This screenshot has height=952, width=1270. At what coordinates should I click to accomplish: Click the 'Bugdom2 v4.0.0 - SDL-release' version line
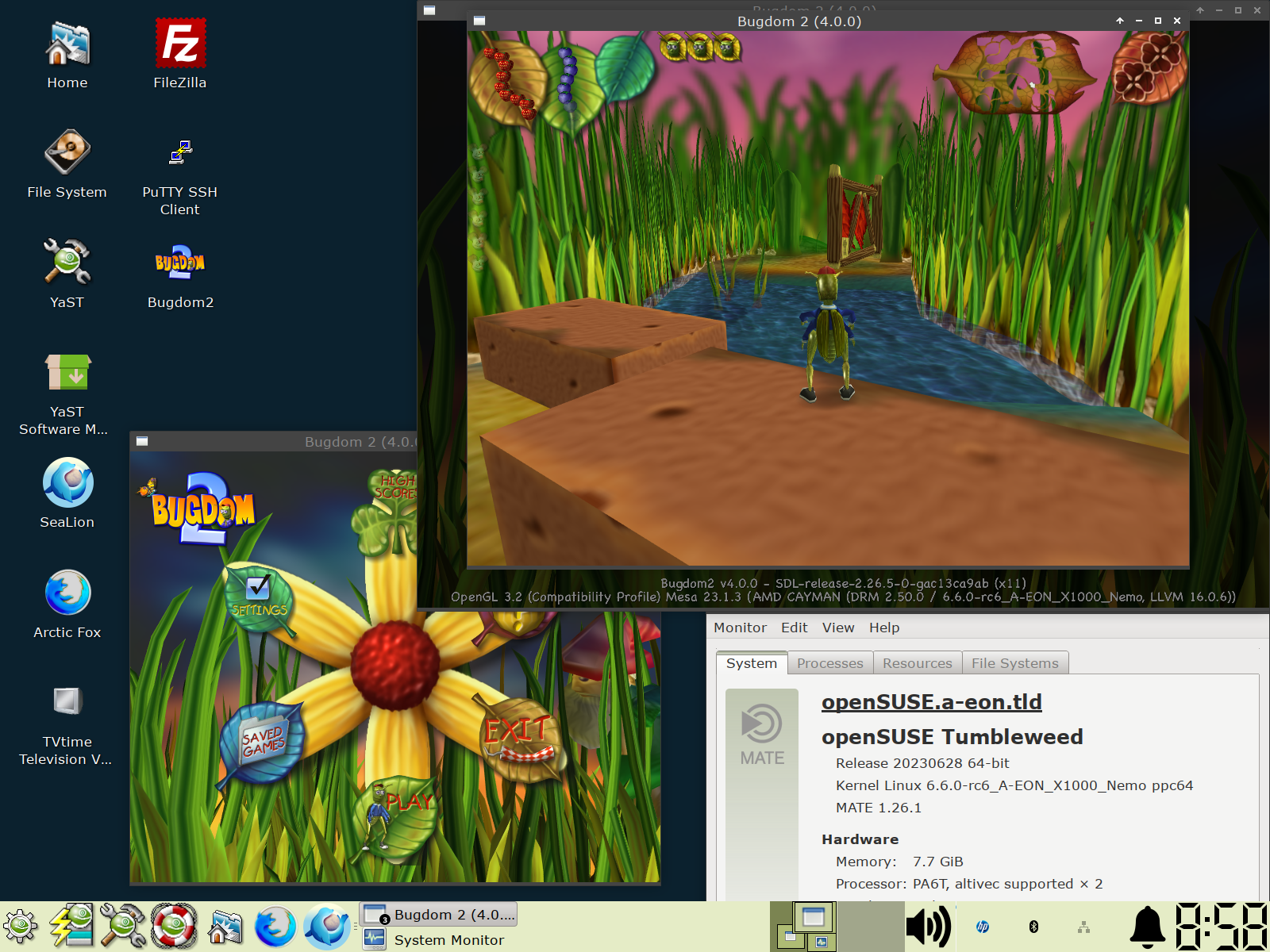point(843,583)
